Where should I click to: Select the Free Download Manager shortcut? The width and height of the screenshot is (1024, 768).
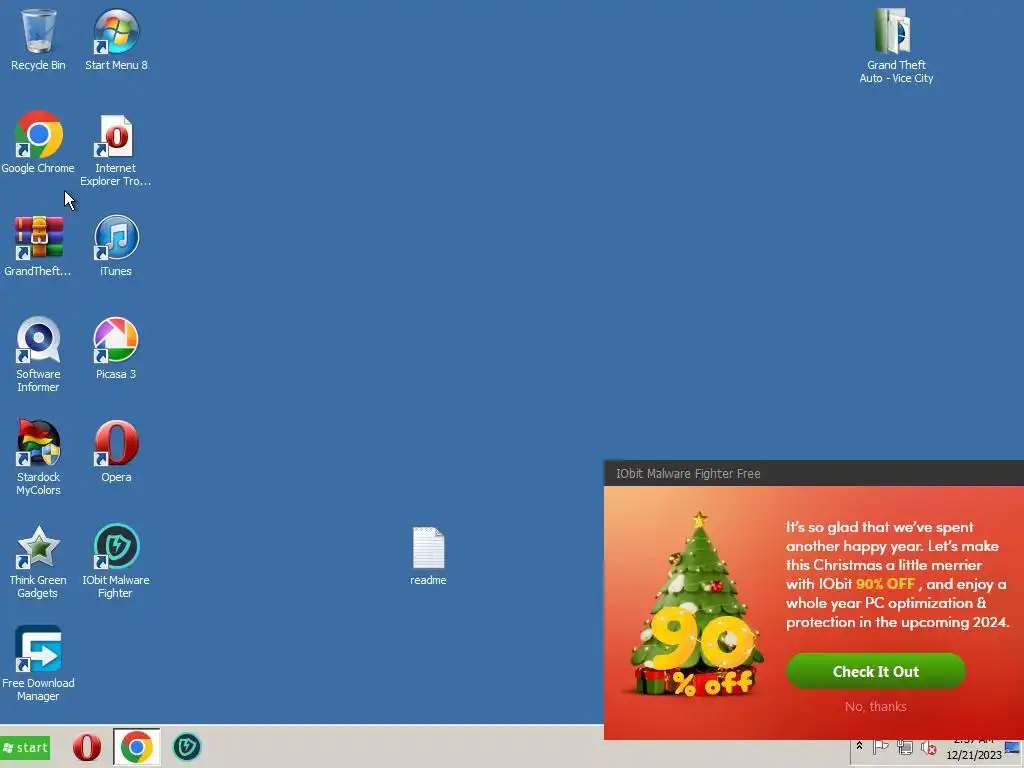[38, 664]
